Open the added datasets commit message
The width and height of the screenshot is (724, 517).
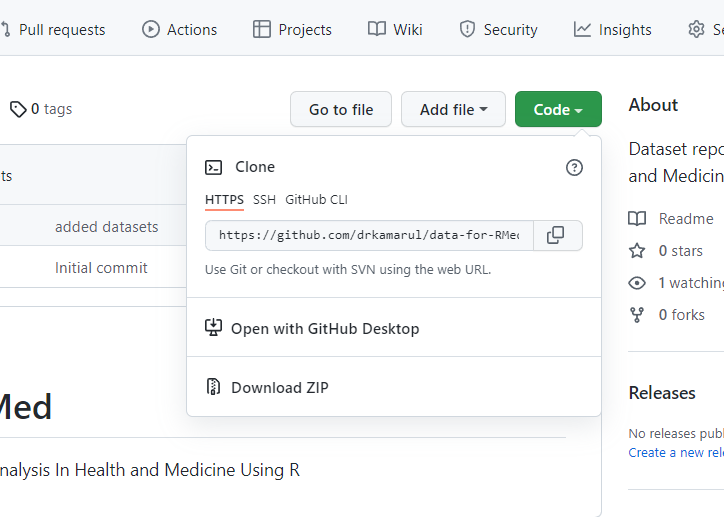point(106,227)
